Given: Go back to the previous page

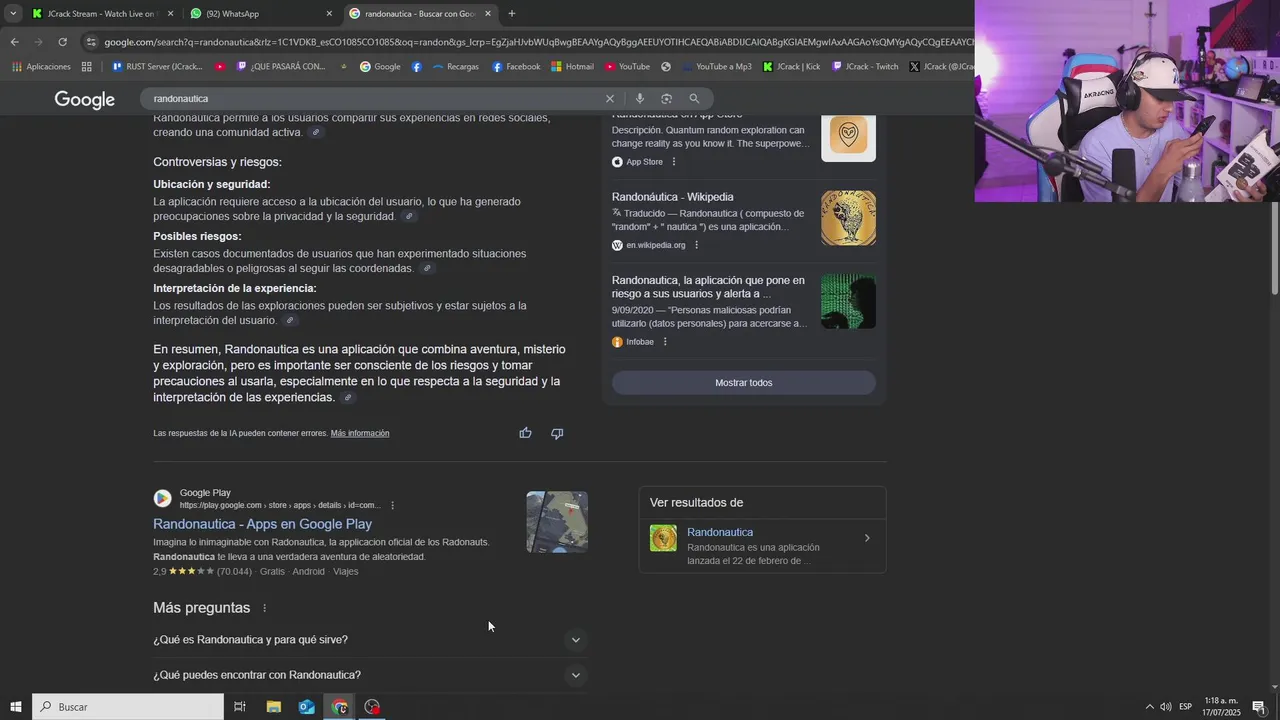Looking at the screenshot, I should (x=14, y=42).
